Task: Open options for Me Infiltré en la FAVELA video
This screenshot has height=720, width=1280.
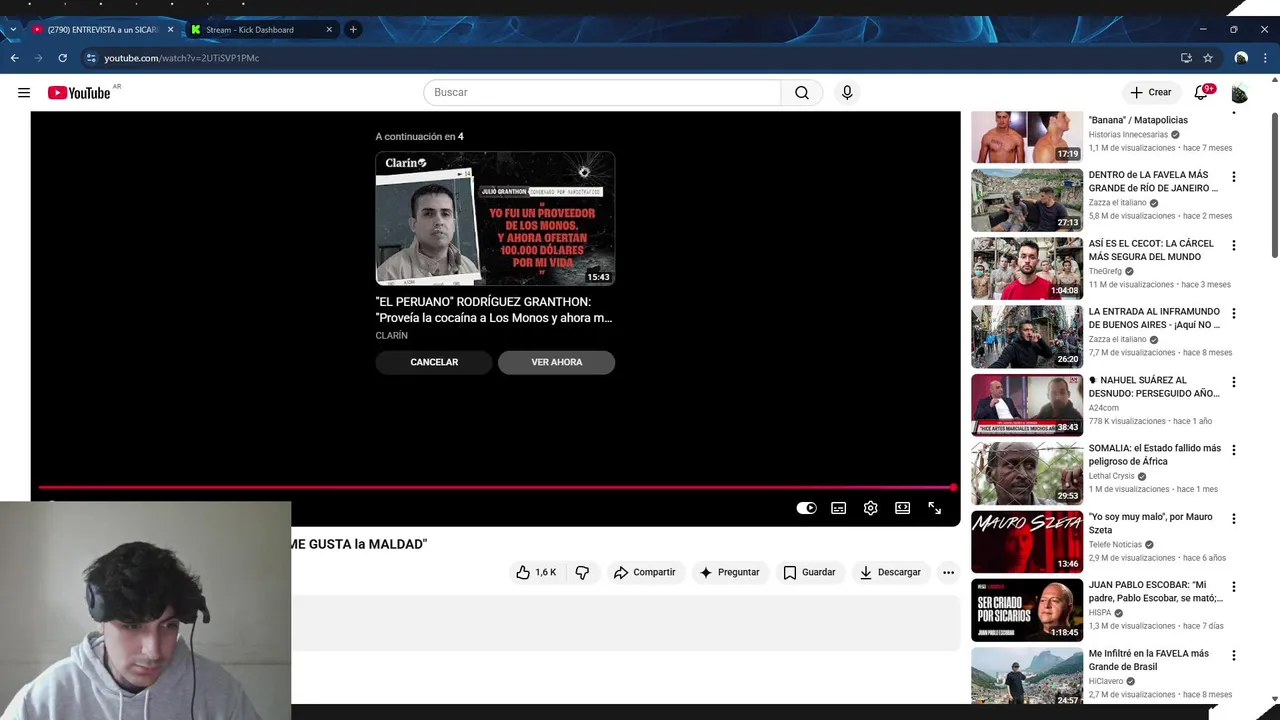Action: click(x=1233, y=655)
